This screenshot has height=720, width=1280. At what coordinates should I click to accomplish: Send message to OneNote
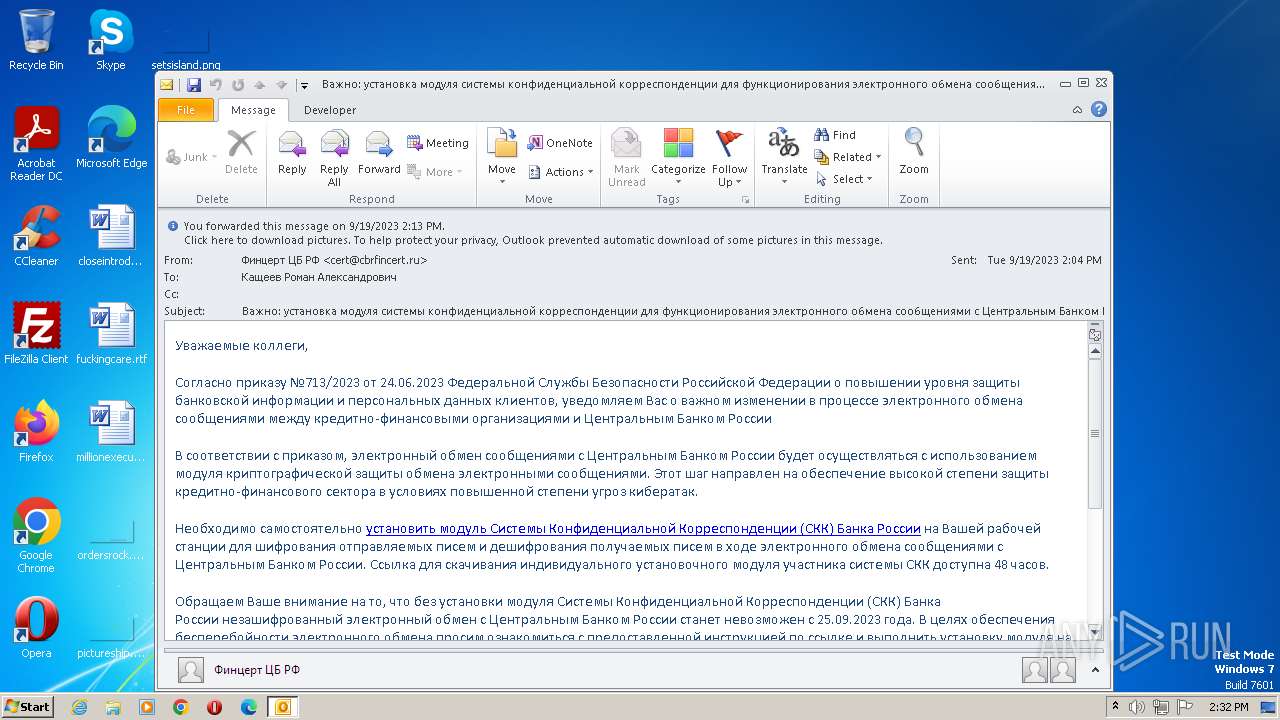click(560, 143)
